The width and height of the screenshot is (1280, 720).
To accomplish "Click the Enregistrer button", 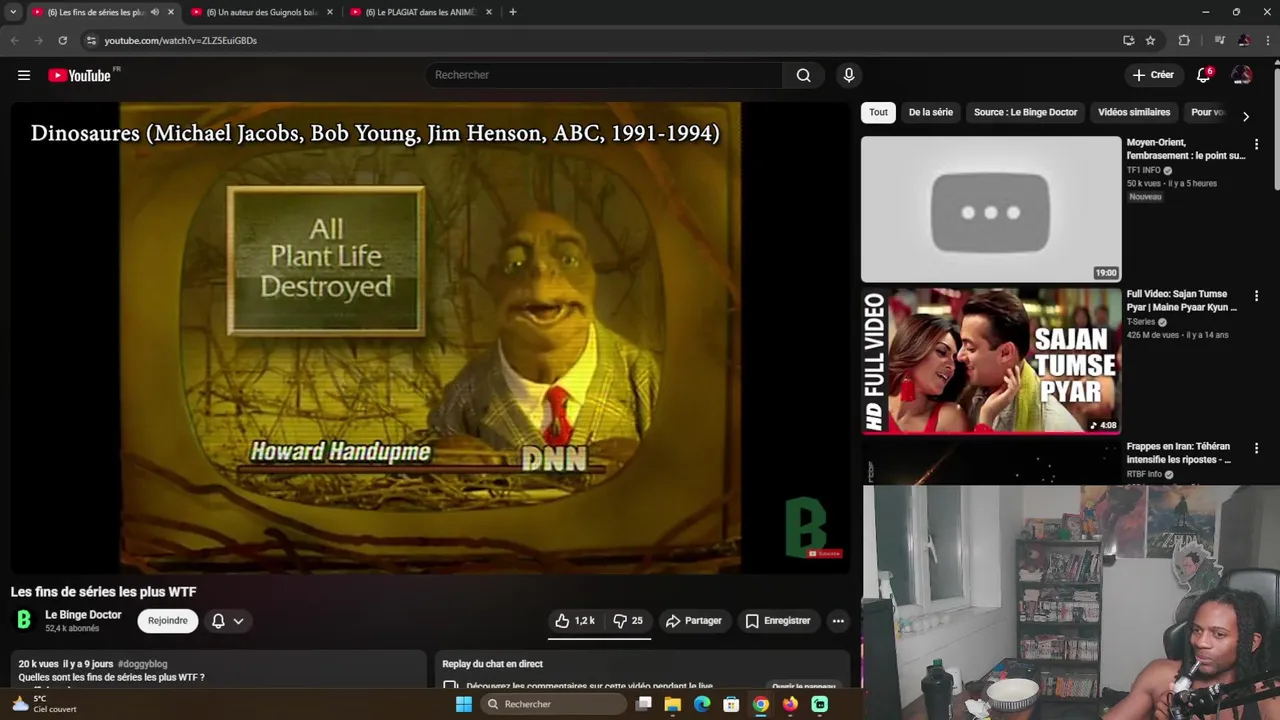I will tap(778, 621).
